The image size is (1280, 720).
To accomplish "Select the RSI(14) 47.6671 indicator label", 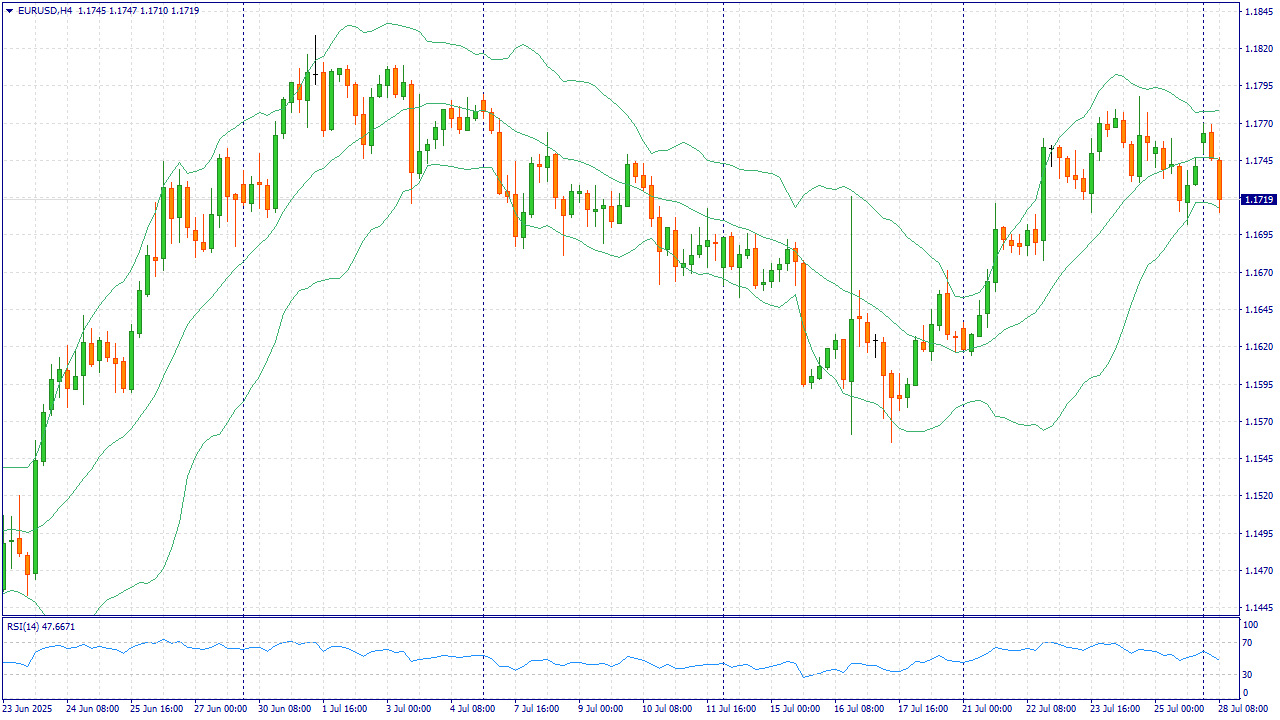I will [x=40, y=626].
